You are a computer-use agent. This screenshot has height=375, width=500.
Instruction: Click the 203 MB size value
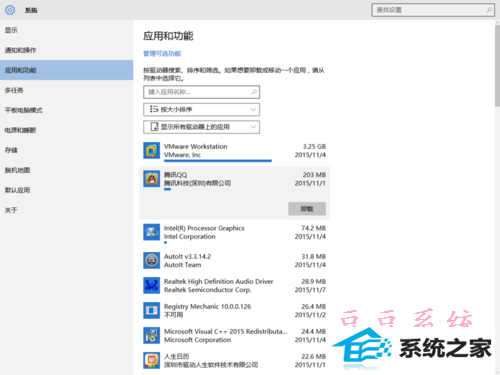tap(314, 175)
